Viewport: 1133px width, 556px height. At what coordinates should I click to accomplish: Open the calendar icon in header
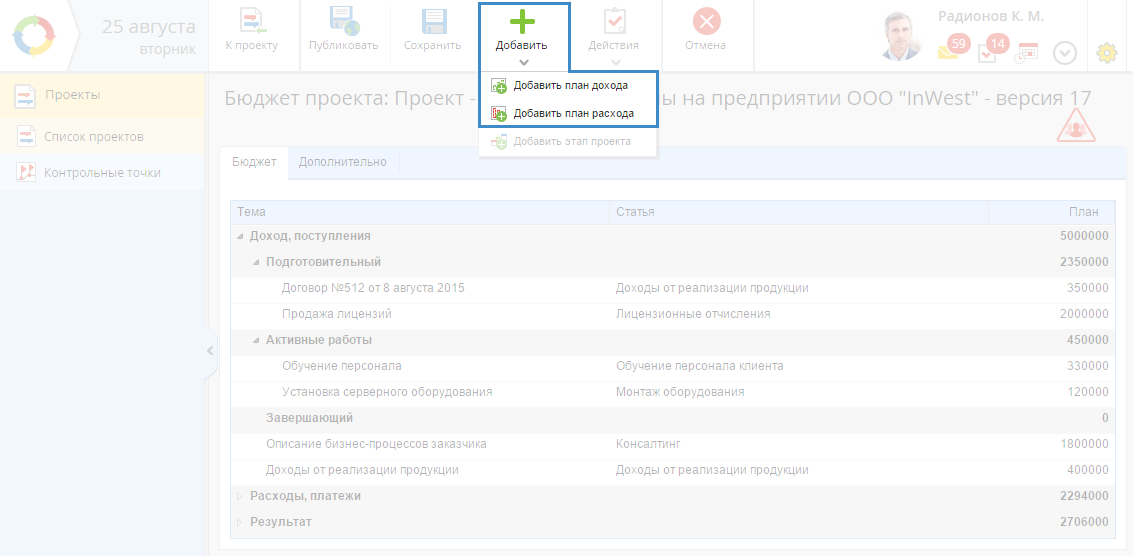[x=1027, y=52]
